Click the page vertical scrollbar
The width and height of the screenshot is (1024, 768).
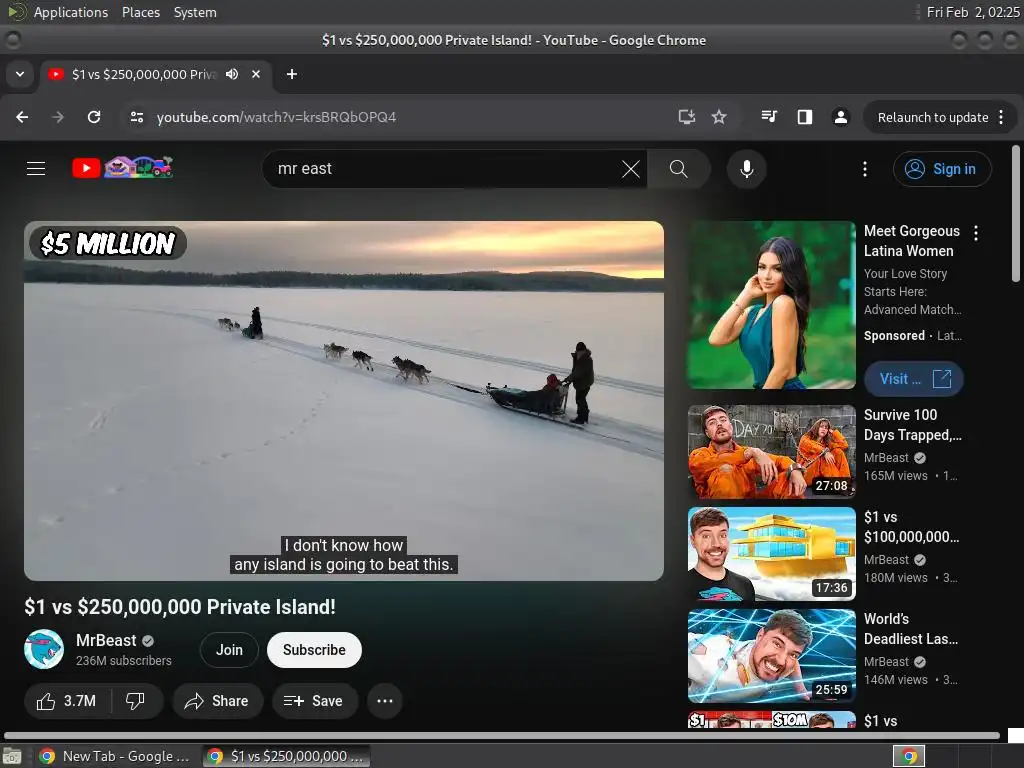[x=1016, y=214]
